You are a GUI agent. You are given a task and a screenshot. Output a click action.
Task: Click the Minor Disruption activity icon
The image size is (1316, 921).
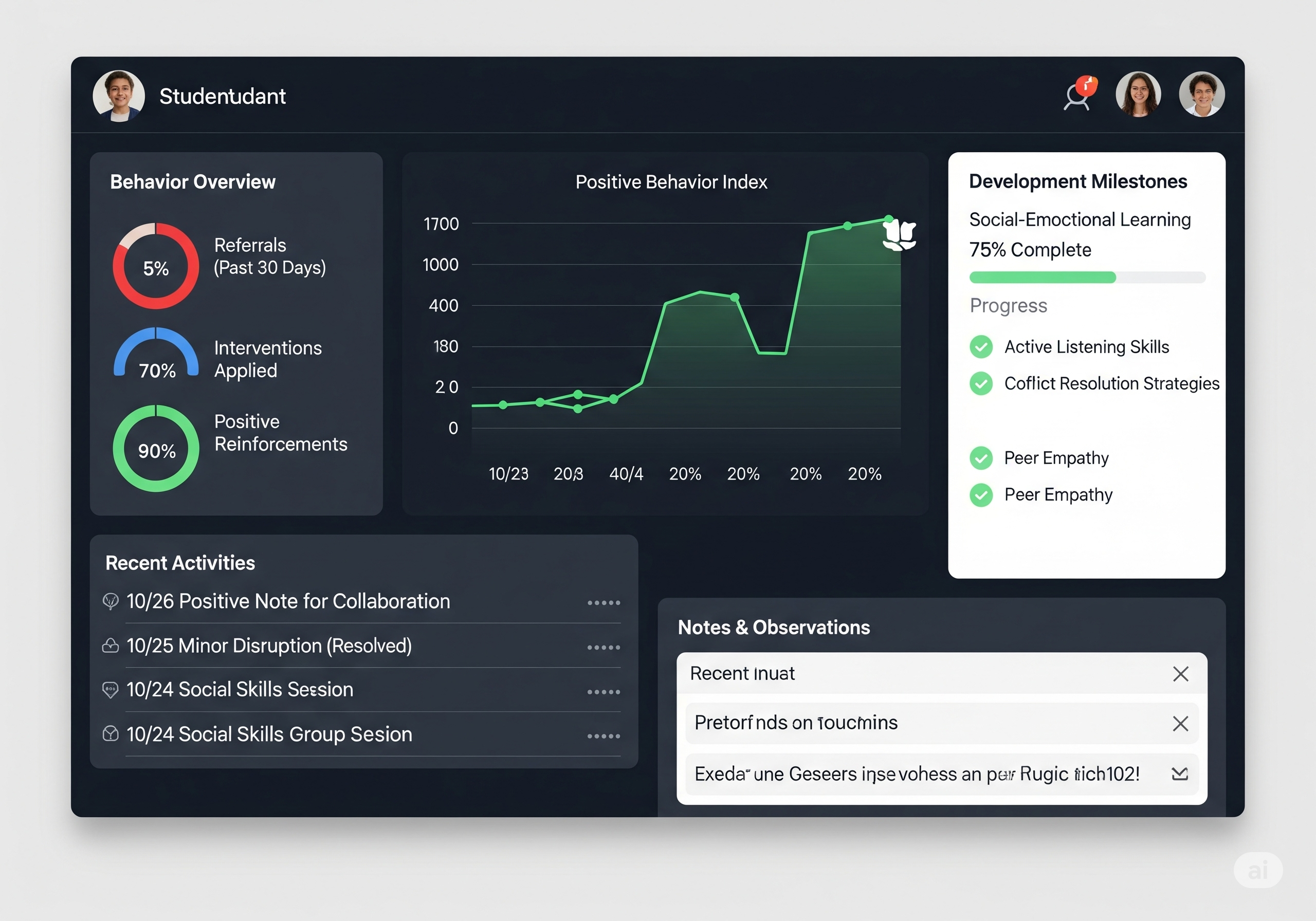(x=111, y=646)
